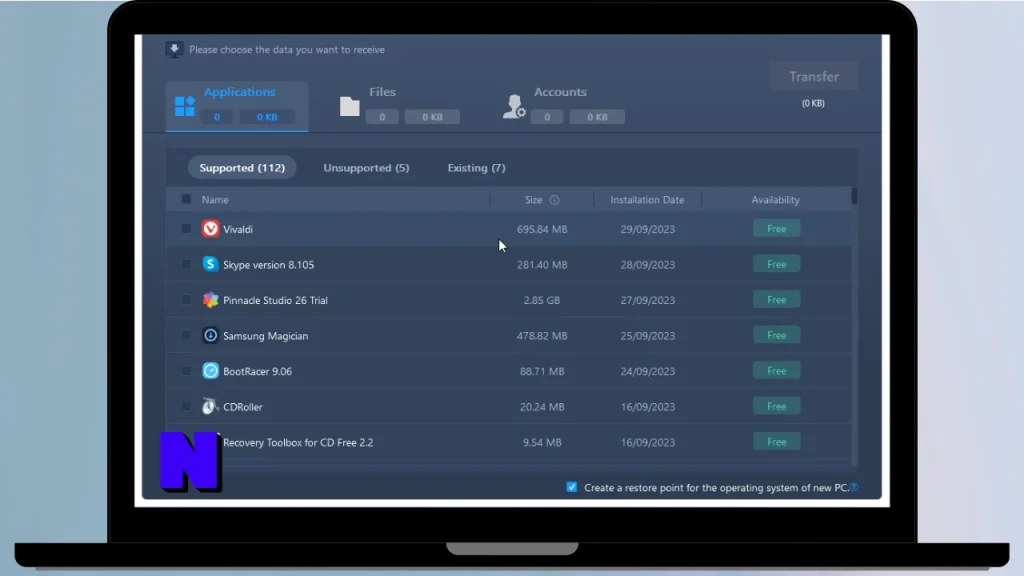Click the Skype app icon
The height and width of the screenshot is (576, 1024).
point(210,264)
